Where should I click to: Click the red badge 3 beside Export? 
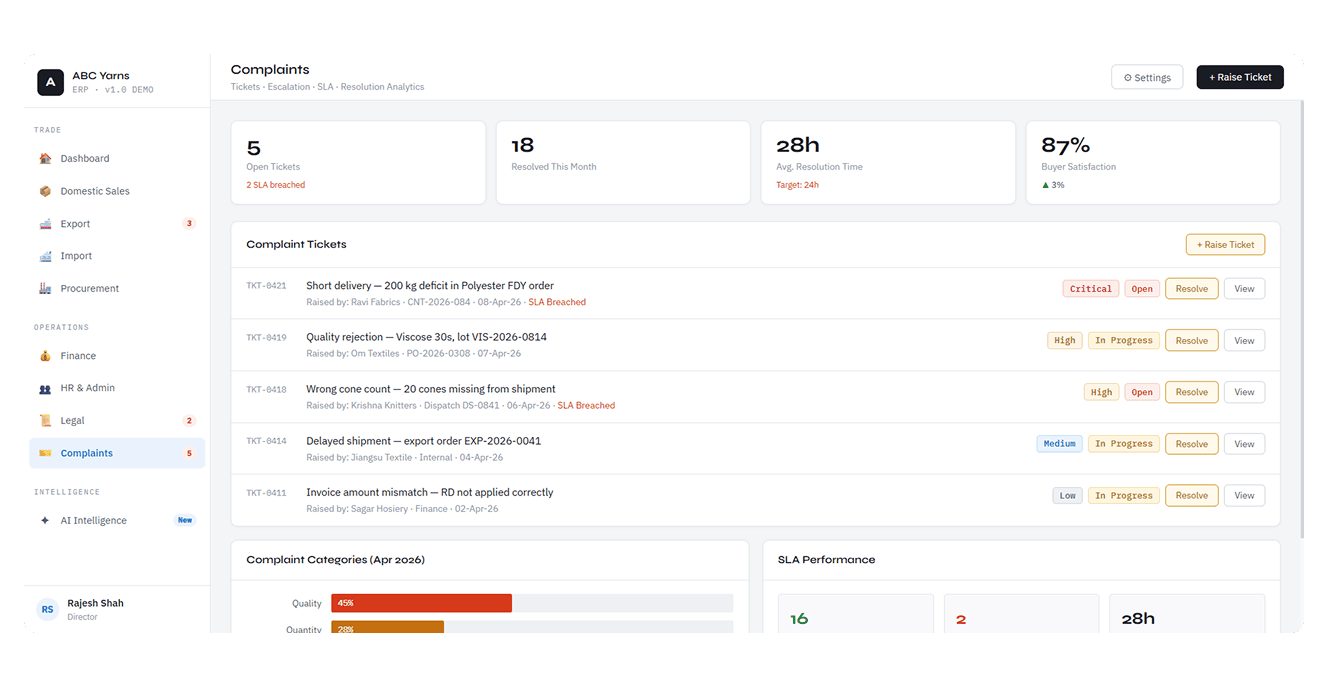point(189,224)
